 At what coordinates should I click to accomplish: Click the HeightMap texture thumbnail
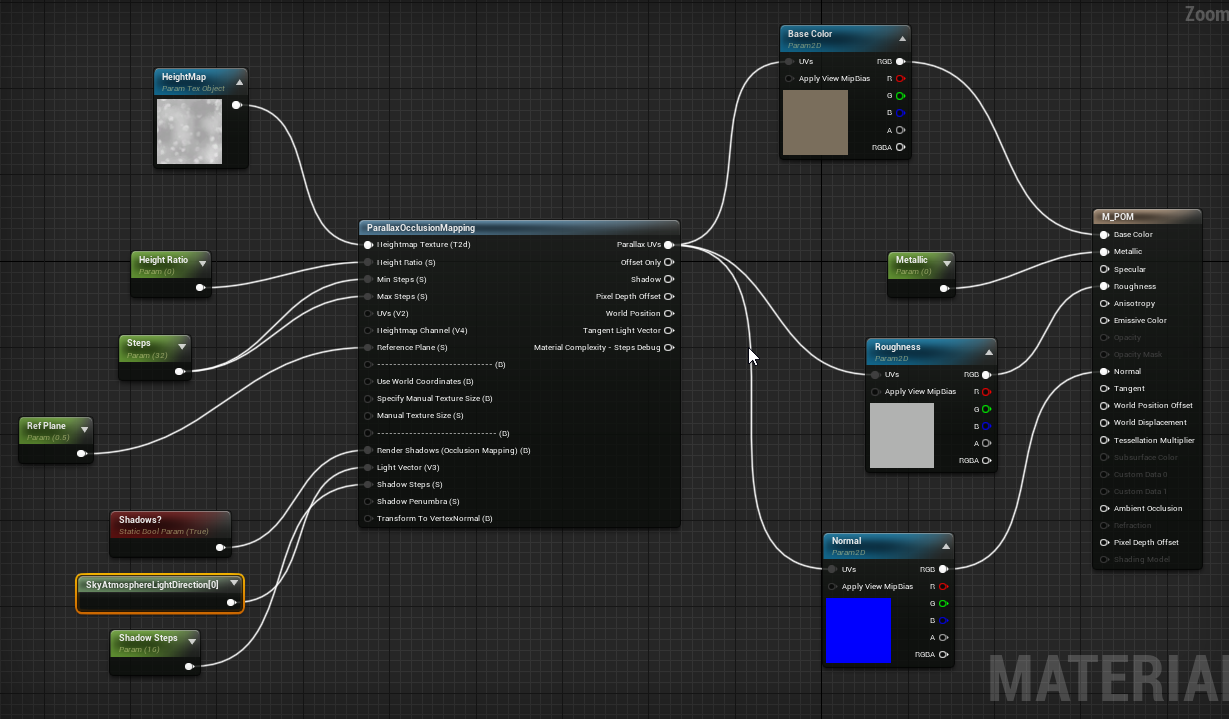tap(189, 131)
